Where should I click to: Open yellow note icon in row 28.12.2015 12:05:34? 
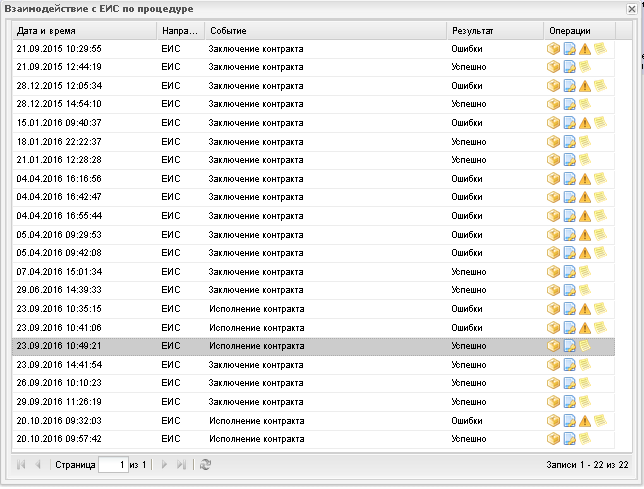(600, 85)
